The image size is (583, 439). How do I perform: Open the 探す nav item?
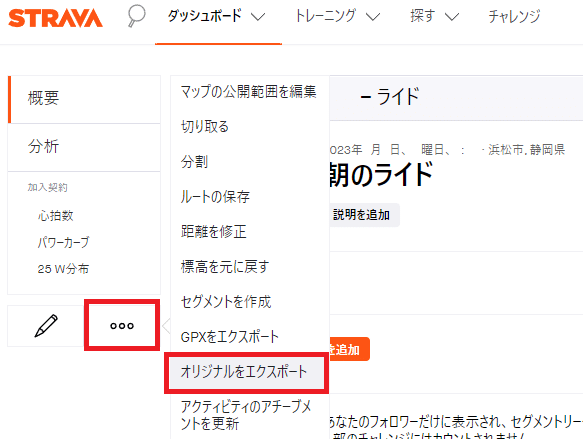tap(423, 16)
